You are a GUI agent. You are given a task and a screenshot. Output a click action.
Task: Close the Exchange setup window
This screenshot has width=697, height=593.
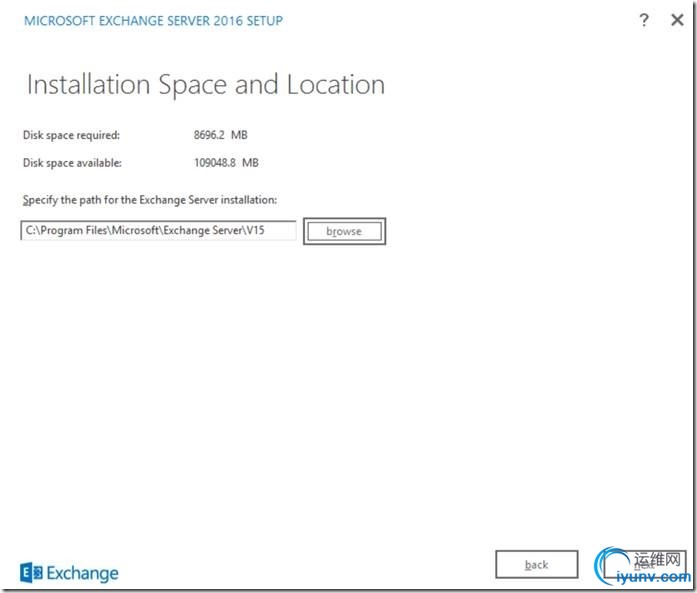coord(677,20)
